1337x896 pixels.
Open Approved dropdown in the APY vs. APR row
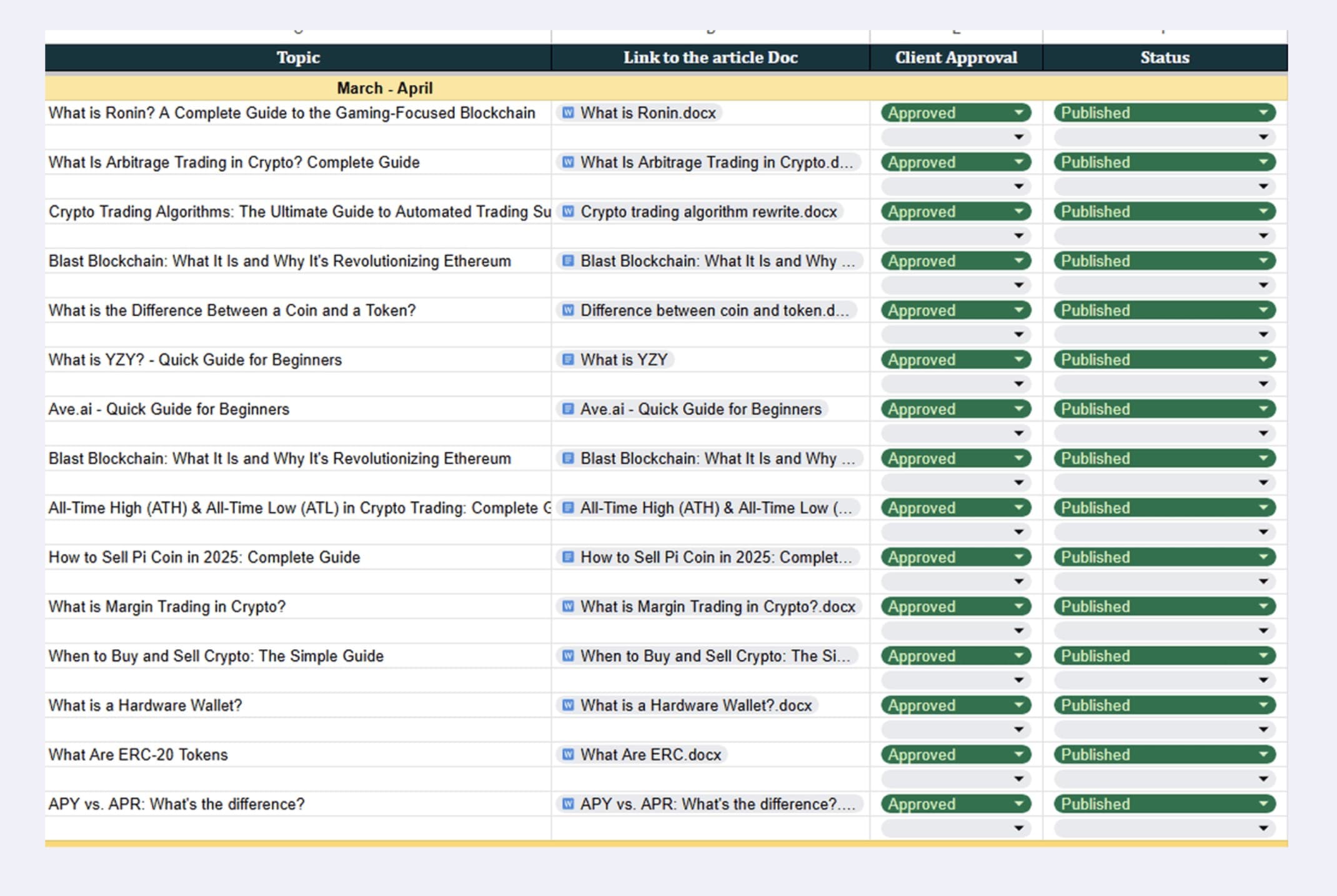point(956,804)
